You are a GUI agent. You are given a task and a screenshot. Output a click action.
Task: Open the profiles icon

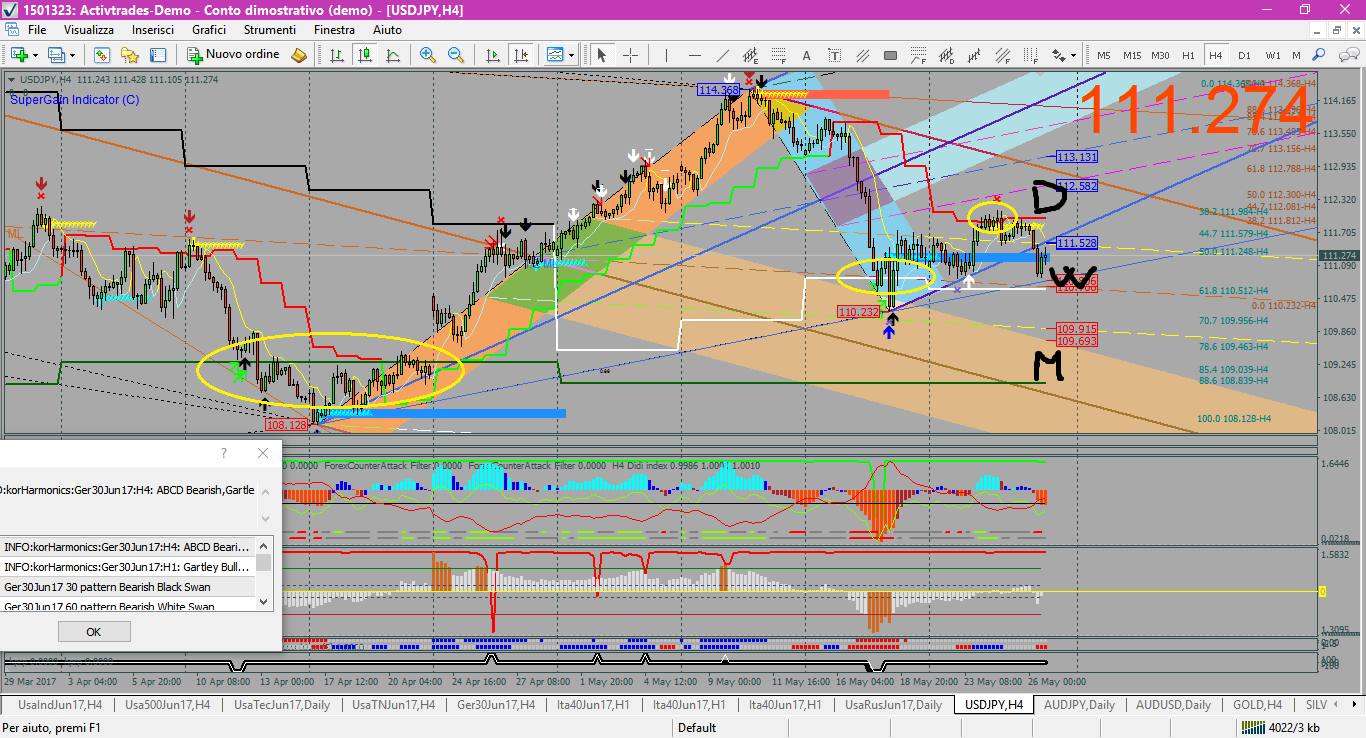point(56,55)
